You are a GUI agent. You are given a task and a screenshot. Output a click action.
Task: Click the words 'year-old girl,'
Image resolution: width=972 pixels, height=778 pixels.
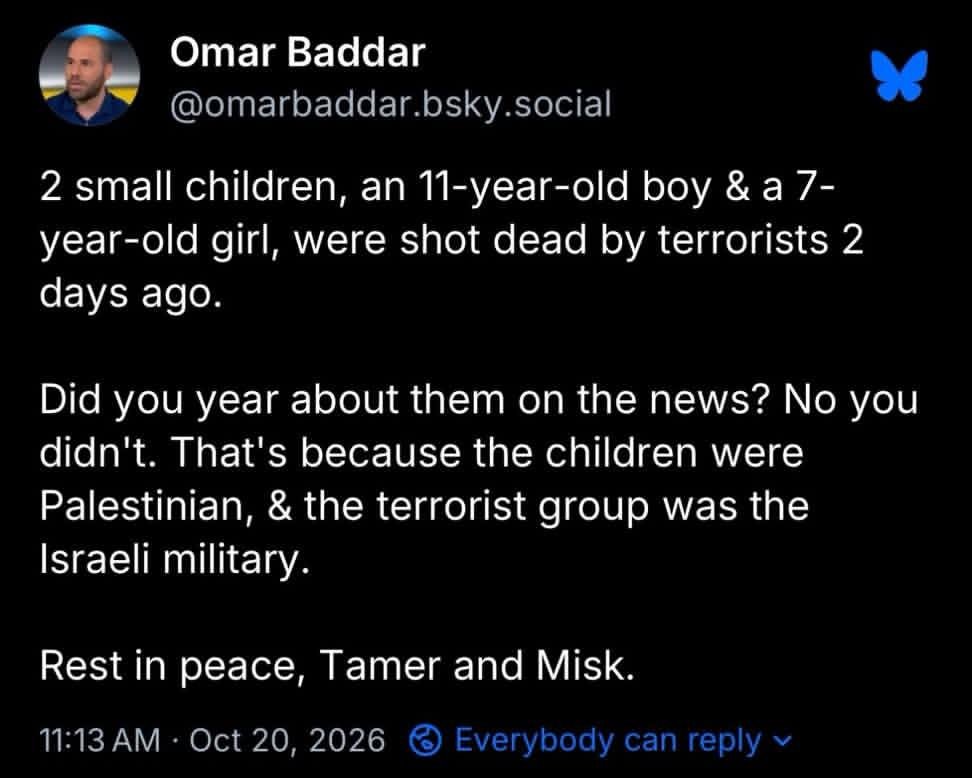point(160,241)
